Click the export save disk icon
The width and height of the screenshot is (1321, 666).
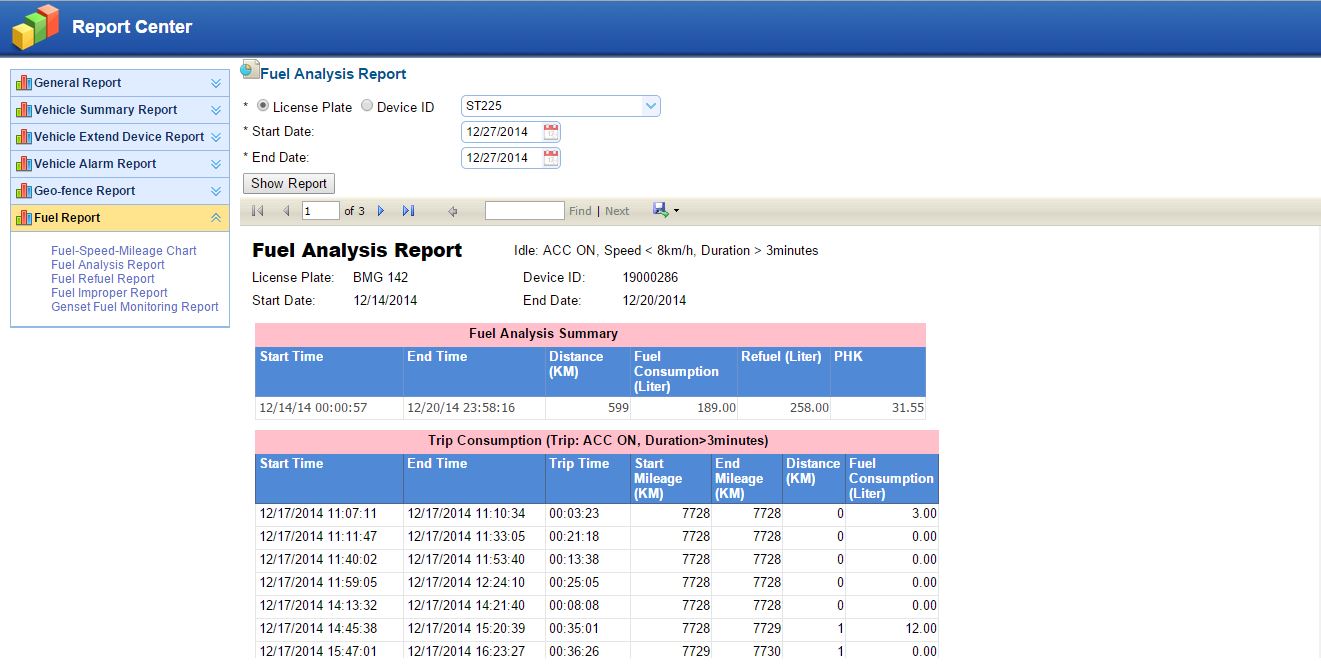(x=660, y=210)
